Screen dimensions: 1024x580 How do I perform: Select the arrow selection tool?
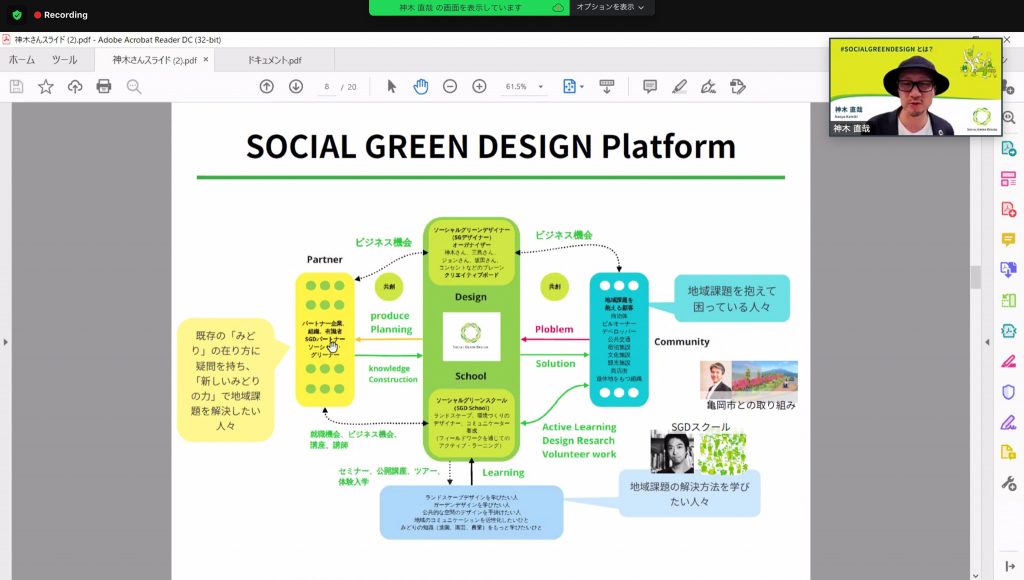tap(392, 86)
